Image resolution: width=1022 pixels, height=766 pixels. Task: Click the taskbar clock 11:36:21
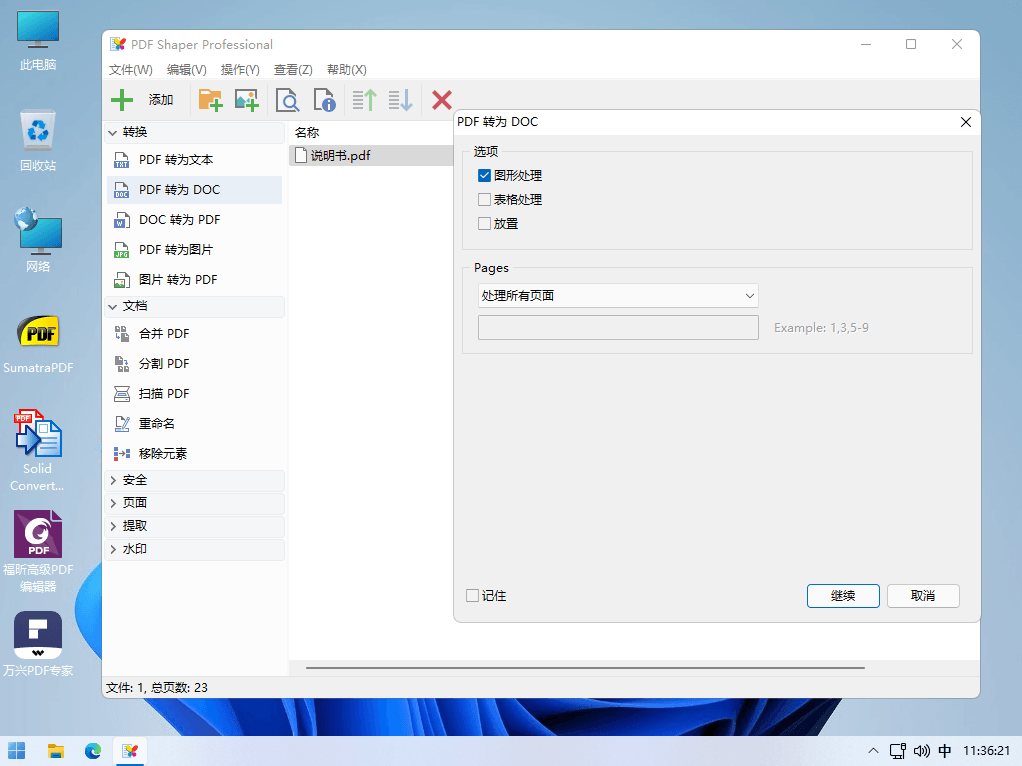pos(986,751)
